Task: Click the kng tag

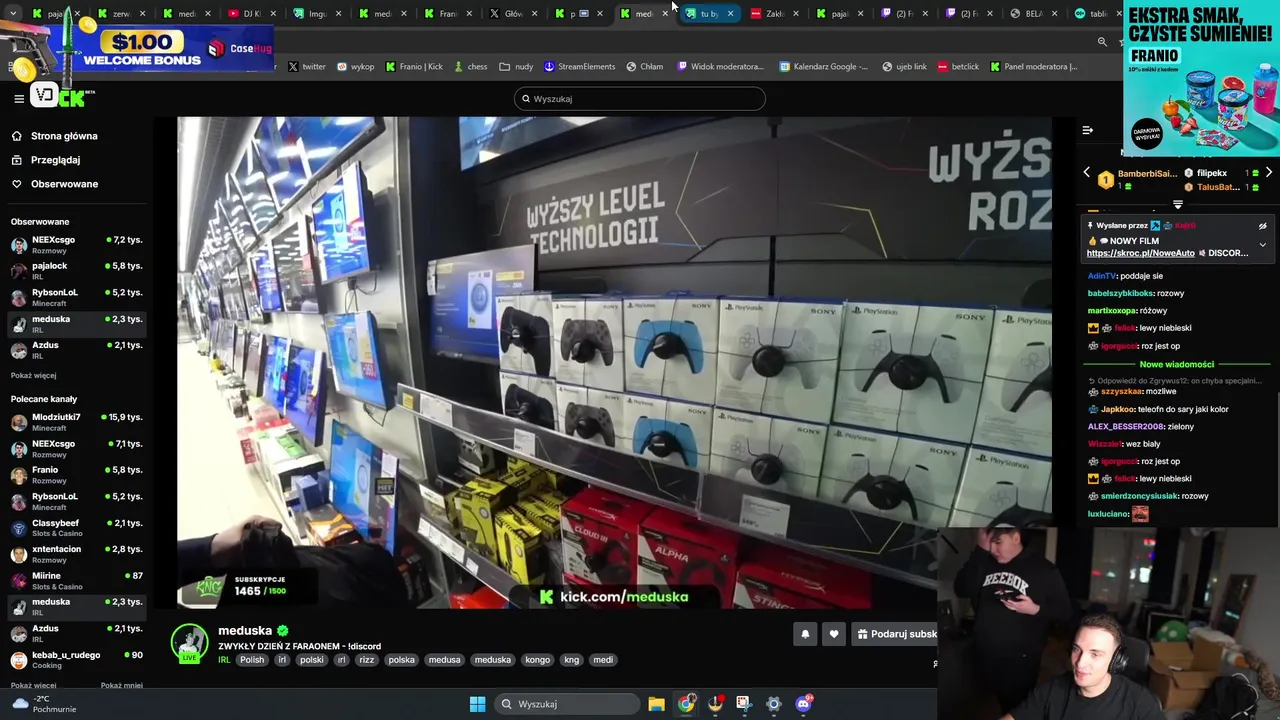Action: point(571,660)
